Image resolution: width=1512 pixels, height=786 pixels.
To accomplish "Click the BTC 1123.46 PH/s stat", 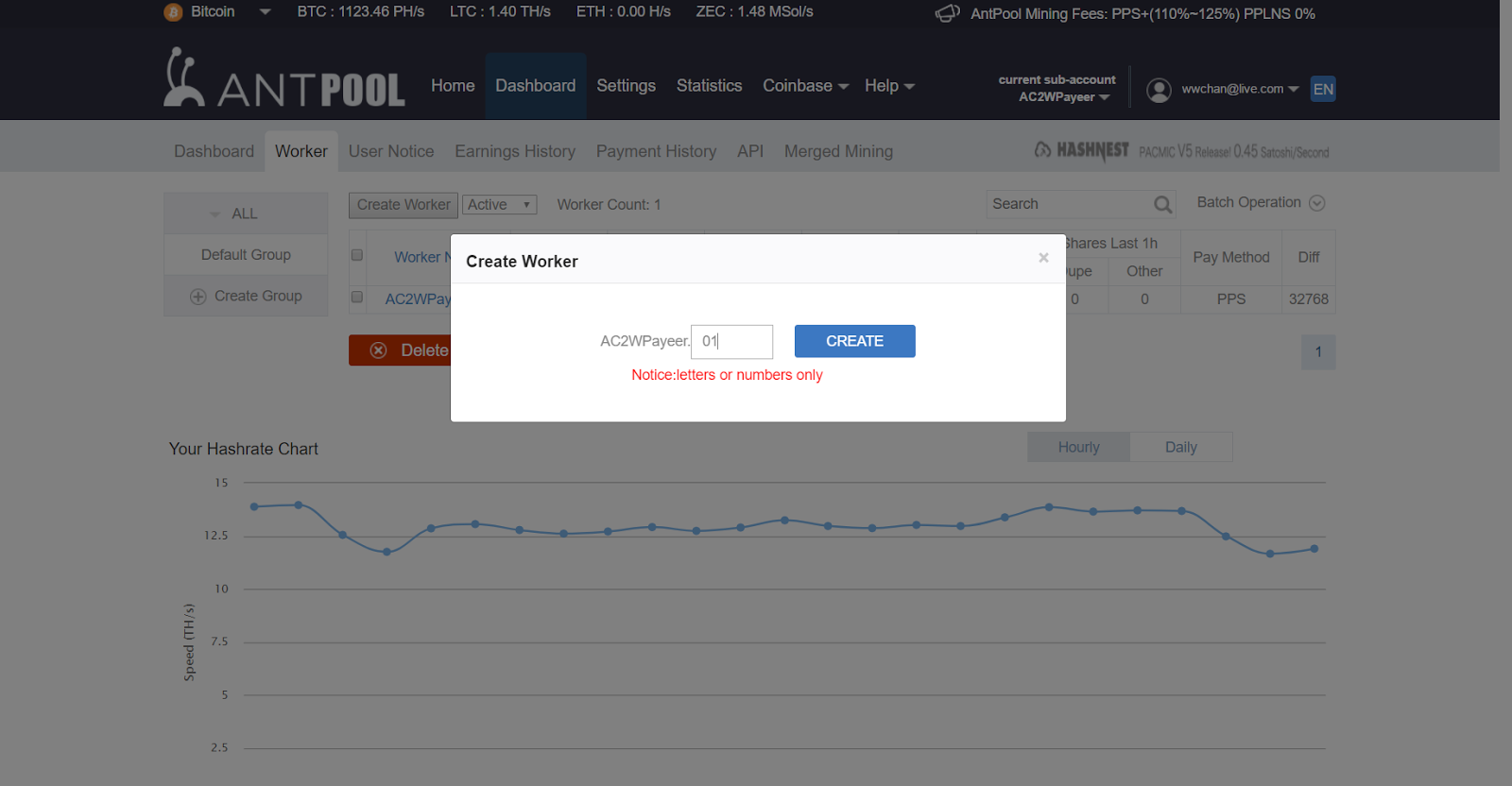I will point(361,12).
